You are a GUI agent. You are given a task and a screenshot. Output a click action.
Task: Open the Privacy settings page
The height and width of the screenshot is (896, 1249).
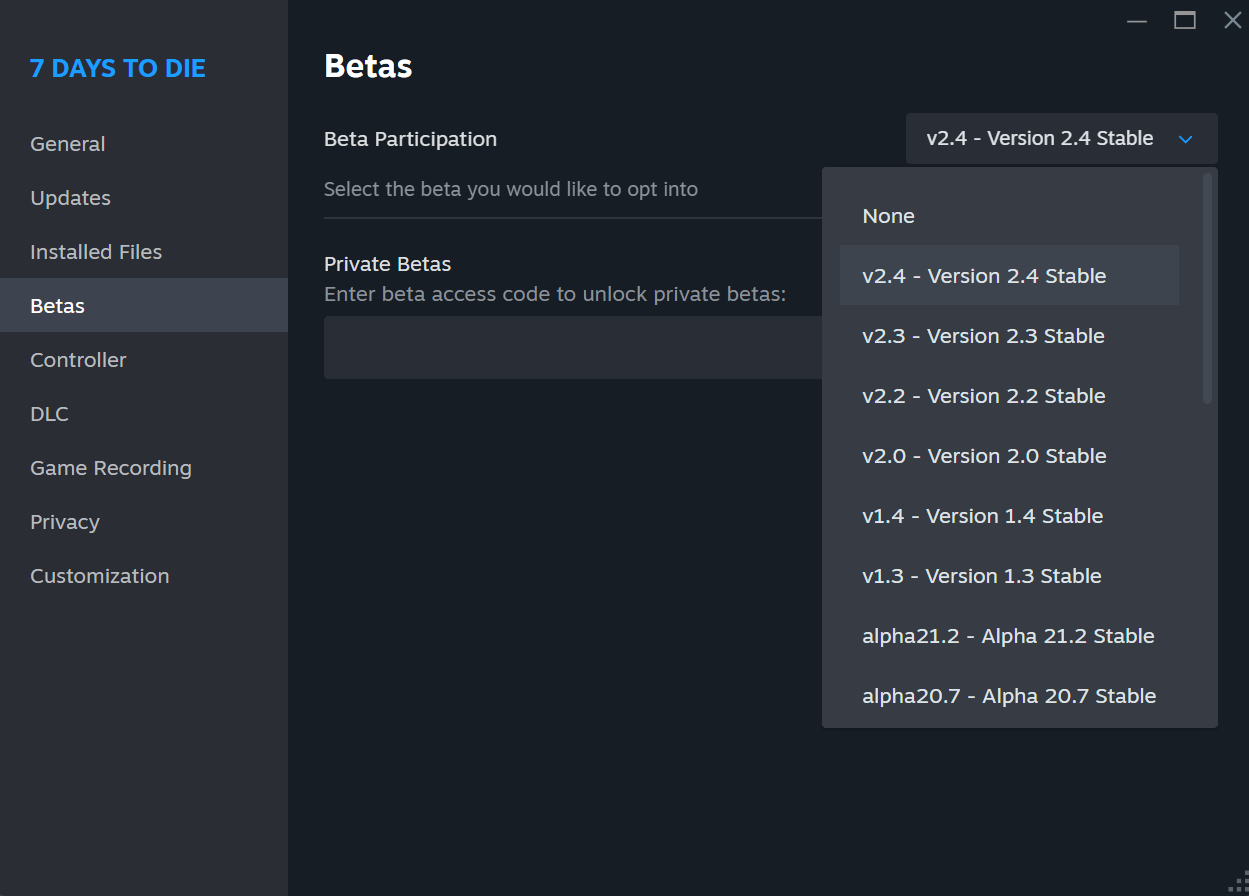coord(65,522)
